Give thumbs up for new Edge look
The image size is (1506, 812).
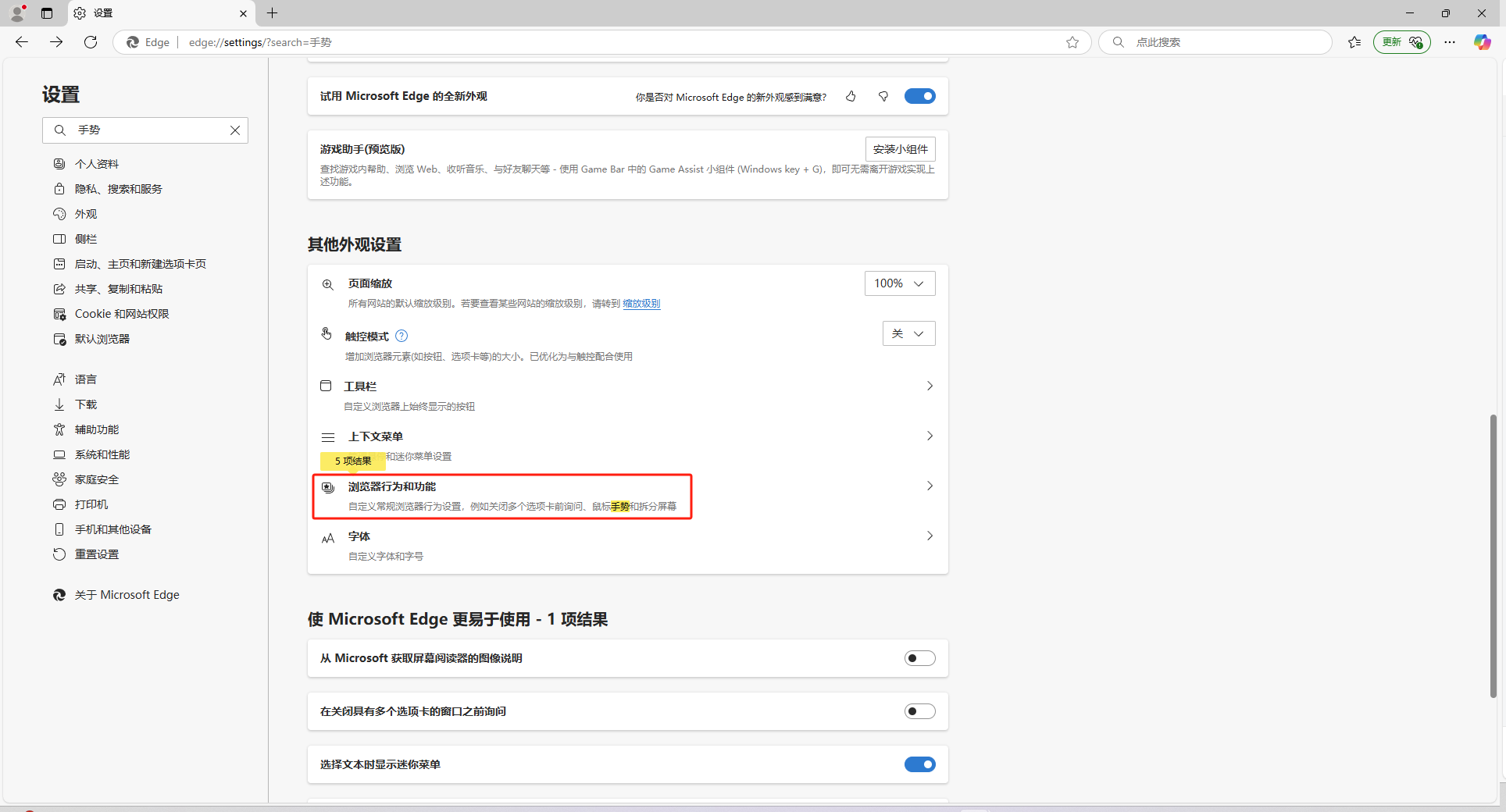[851, 96]
